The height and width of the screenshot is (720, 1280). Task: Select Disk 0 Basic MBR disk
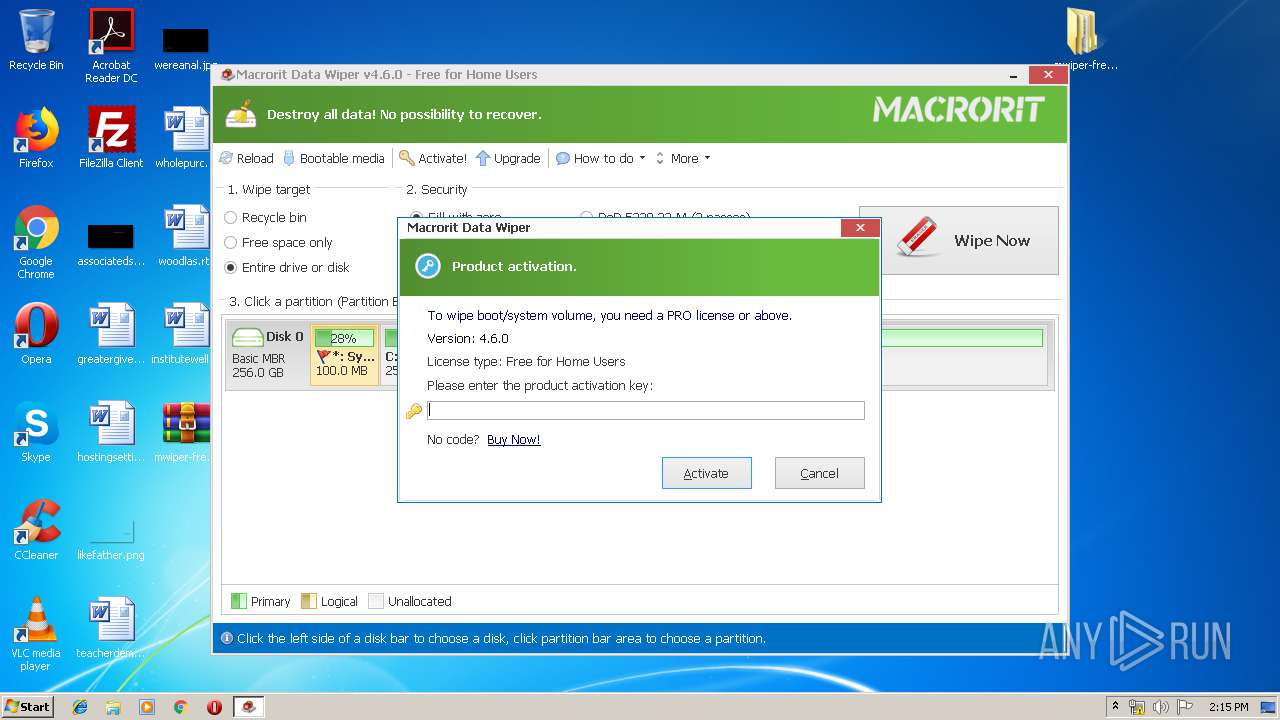[x=267, y=354]
